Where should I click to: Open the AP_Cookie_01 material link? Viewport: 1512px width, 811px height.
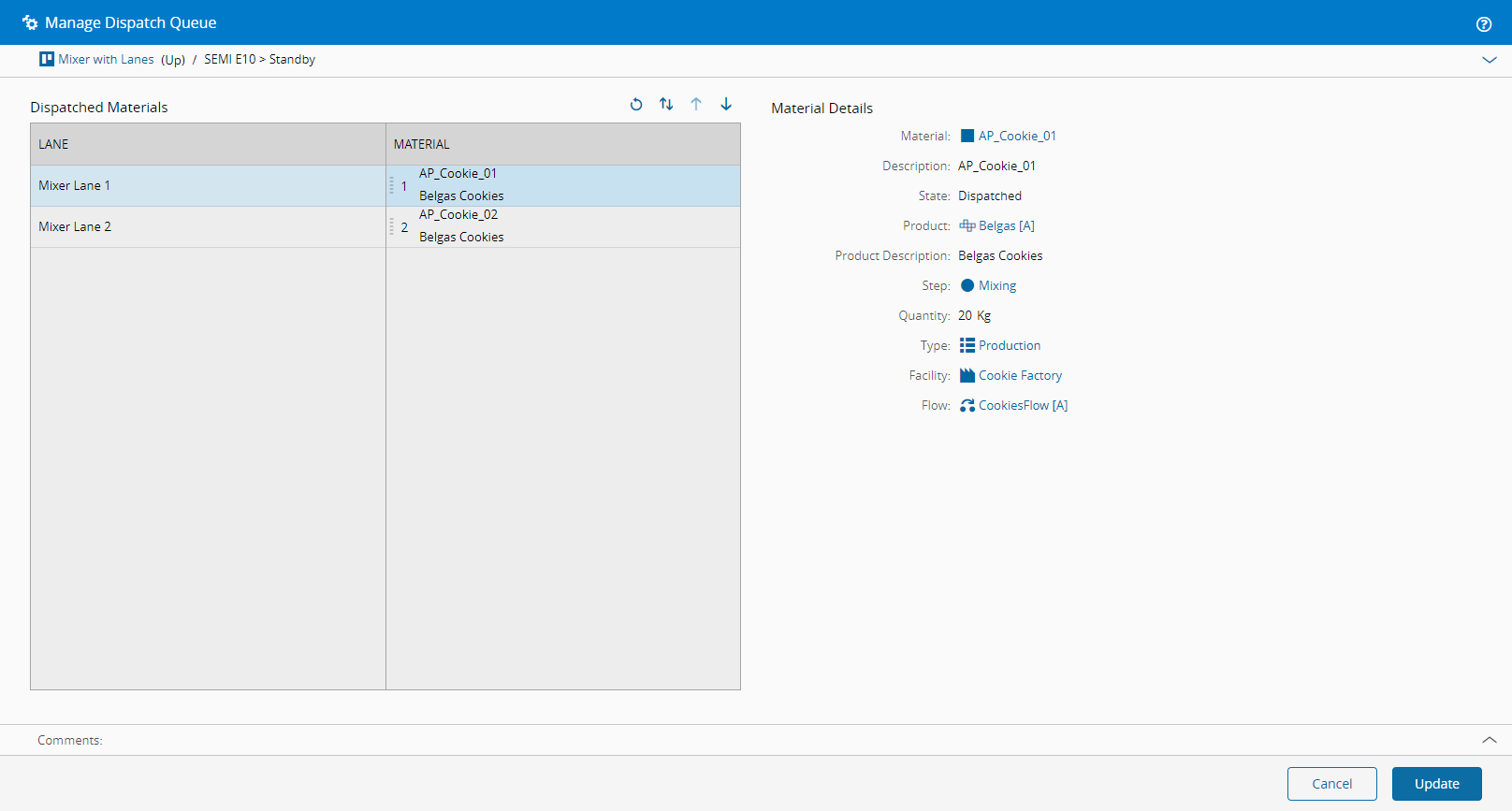coord(1017,136)
